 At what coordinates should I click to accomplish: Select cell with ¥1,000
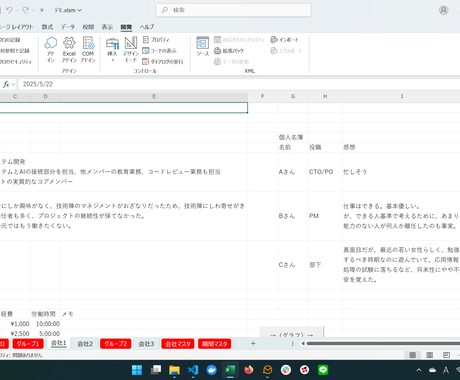(15, 324)
